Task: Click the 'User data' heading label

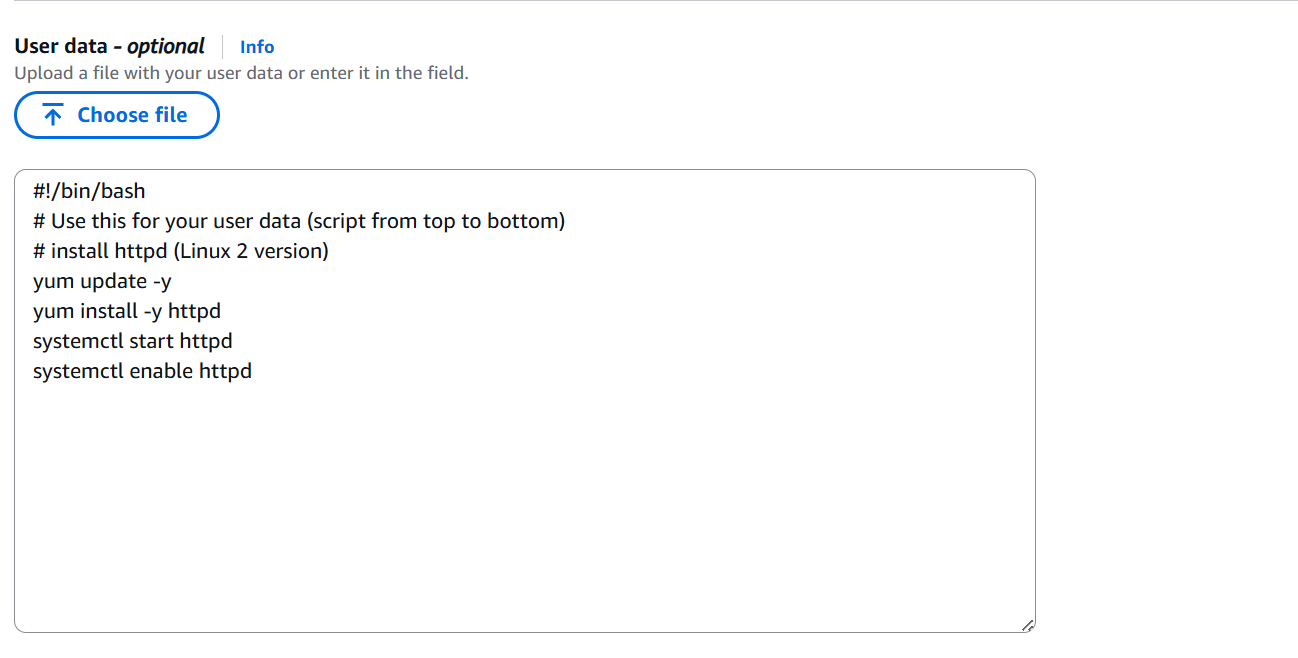Action: tap(60, 46)
